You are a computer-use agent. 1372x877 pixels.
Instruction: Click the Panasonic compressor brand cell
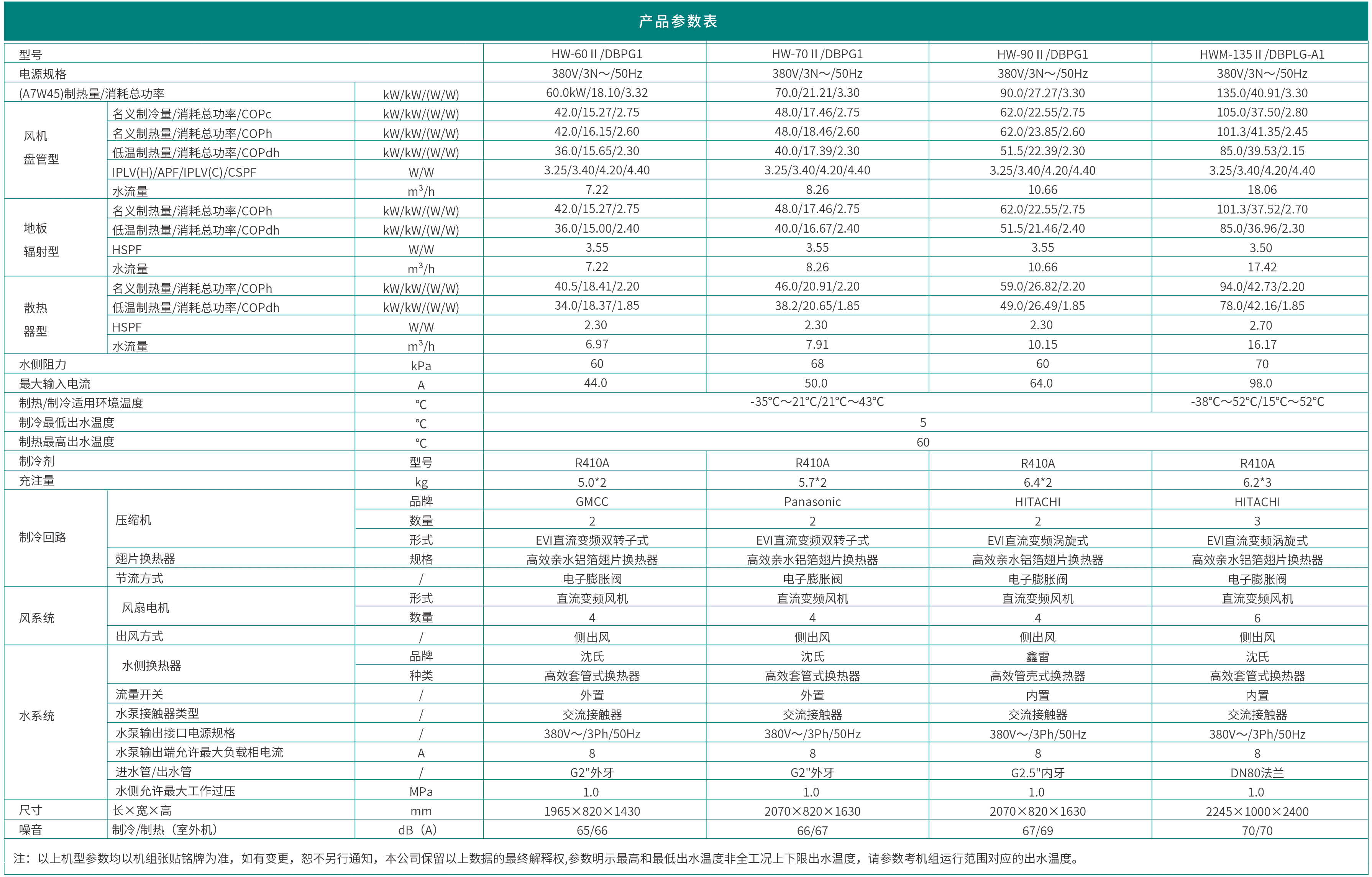click(812, 502)
